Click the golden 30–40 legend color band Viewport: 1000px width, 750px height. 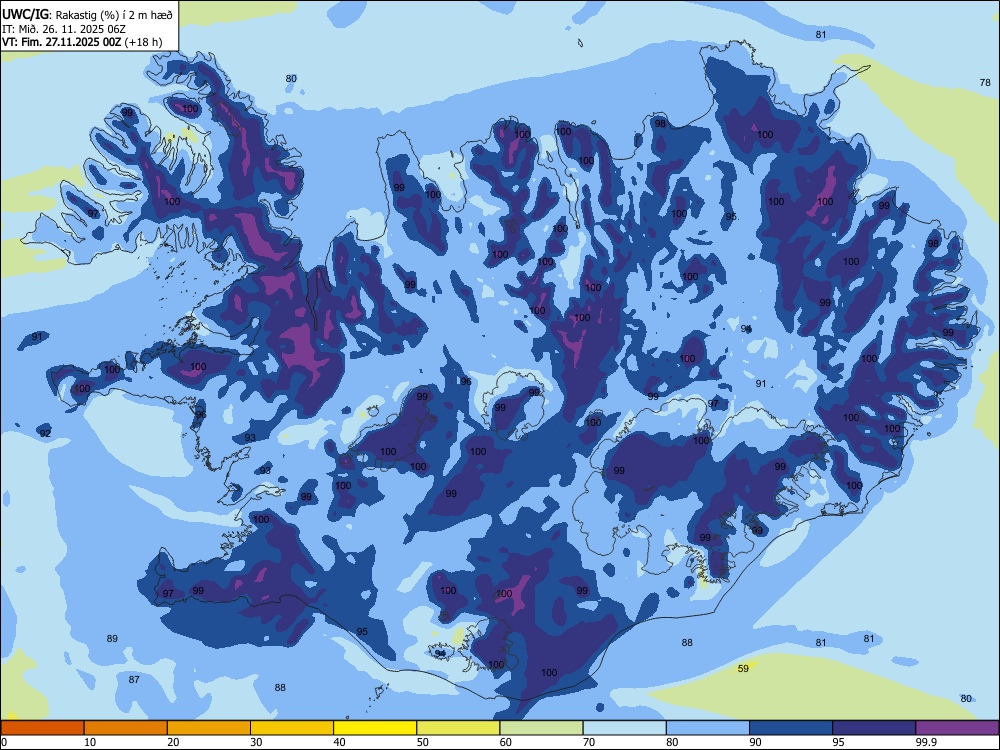tap(292, 728)
